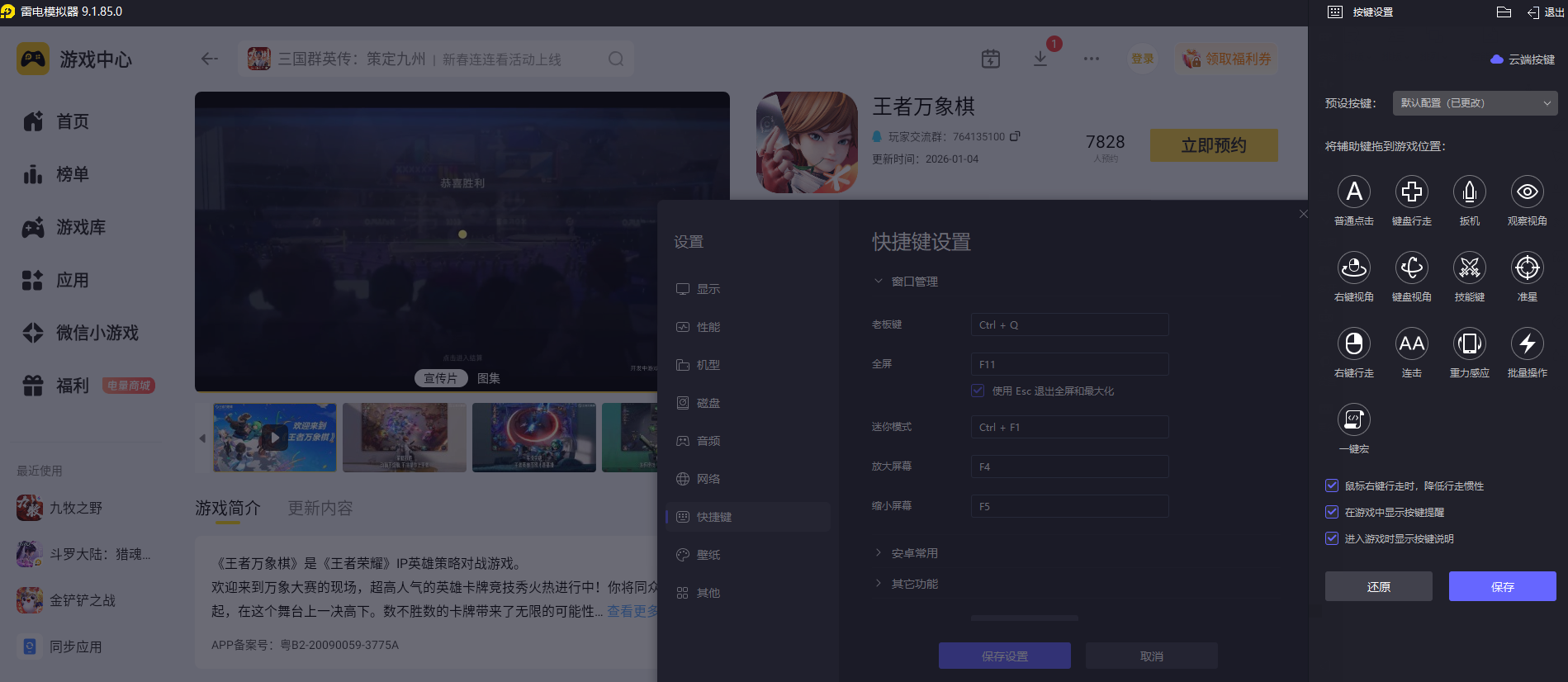Open the three-dot more menu in game center
The height and width of the screenshot is (682, 1568).
point(1092,59)
